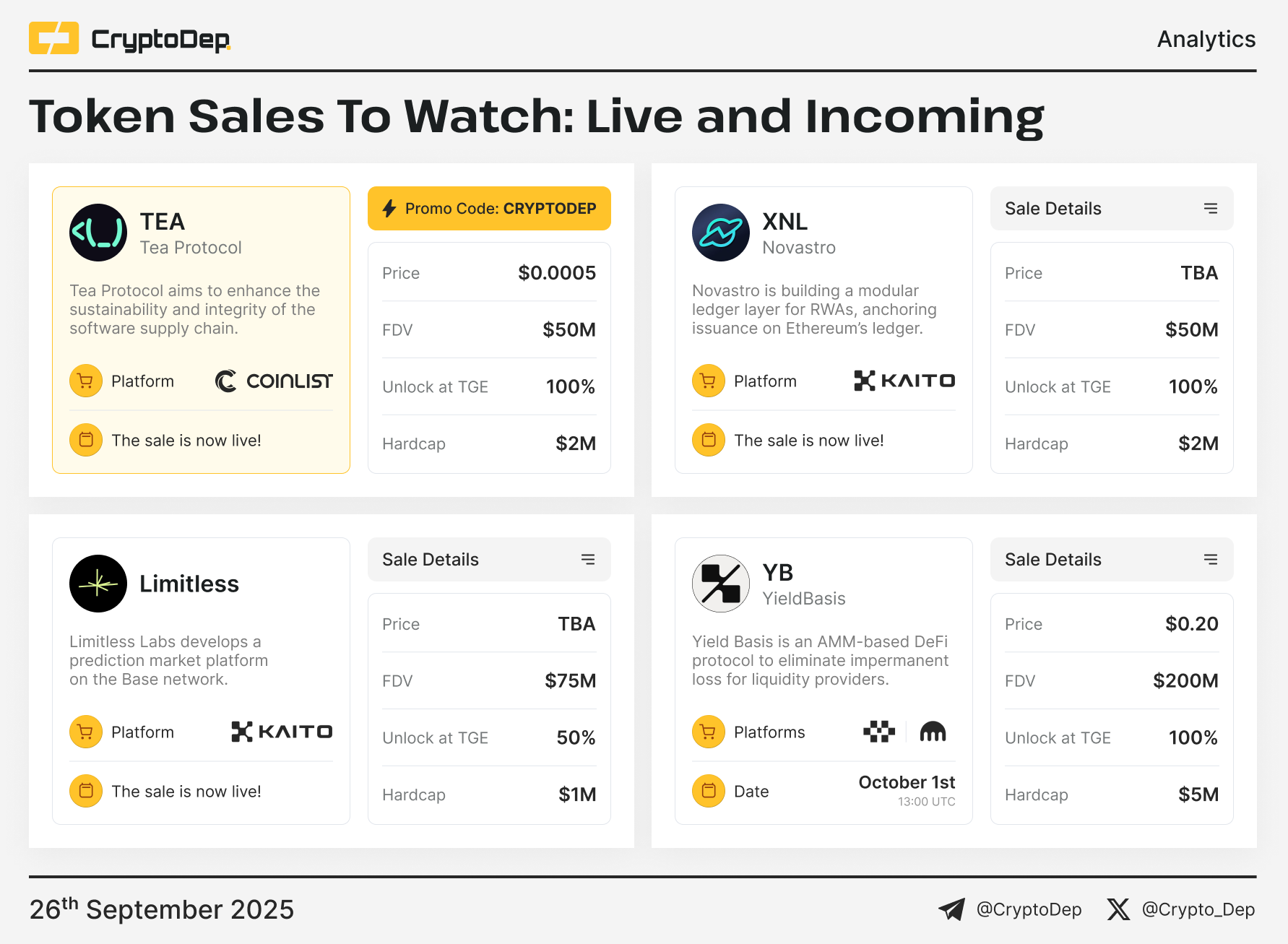Screen dimensions: 1288x944
Task: Click the Kaito logo in Limitless card
Action: tap(282, 732)
